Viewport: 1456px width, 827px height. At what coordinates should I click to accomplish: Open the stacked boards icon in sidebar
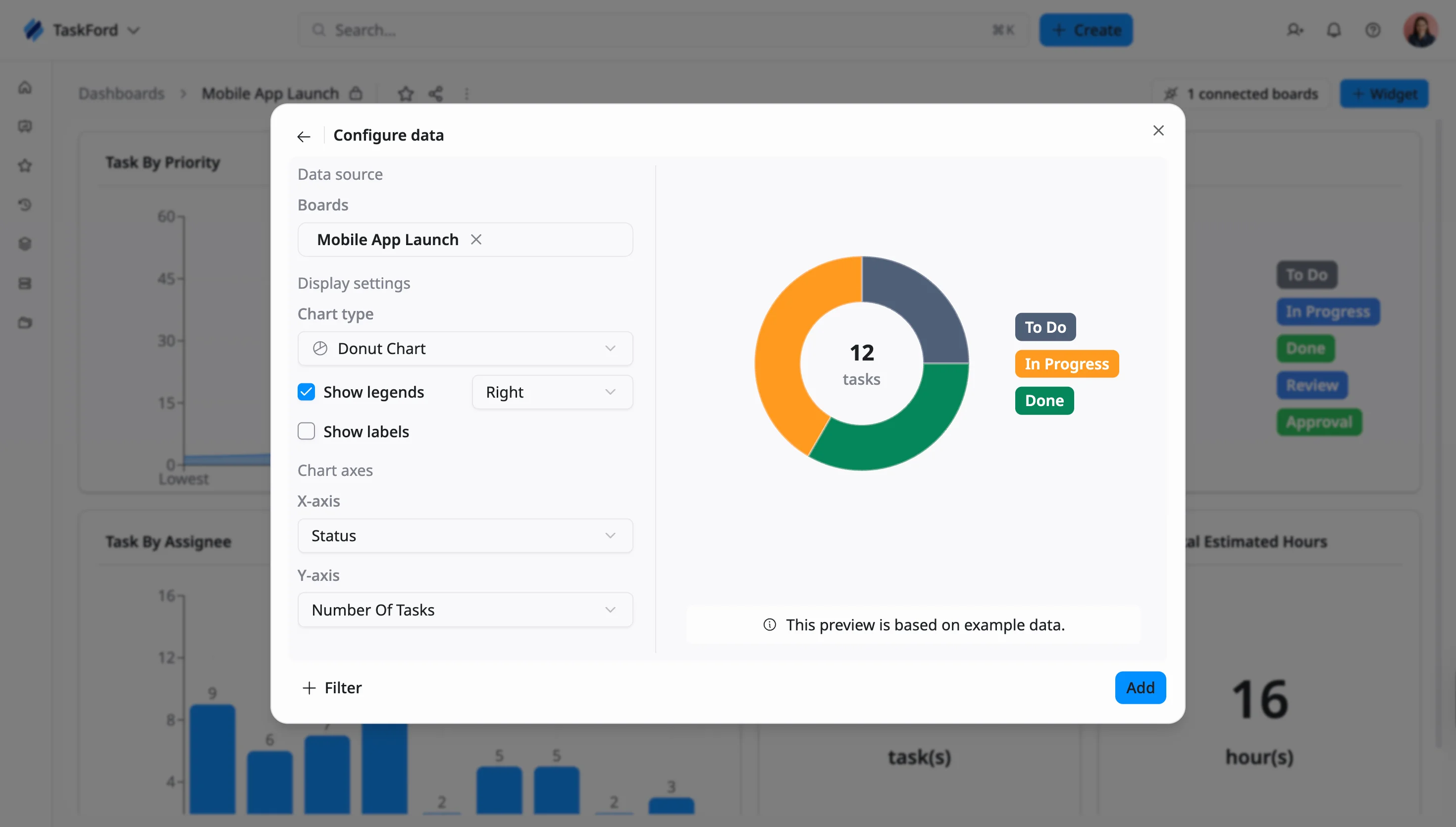pos(25,283)
